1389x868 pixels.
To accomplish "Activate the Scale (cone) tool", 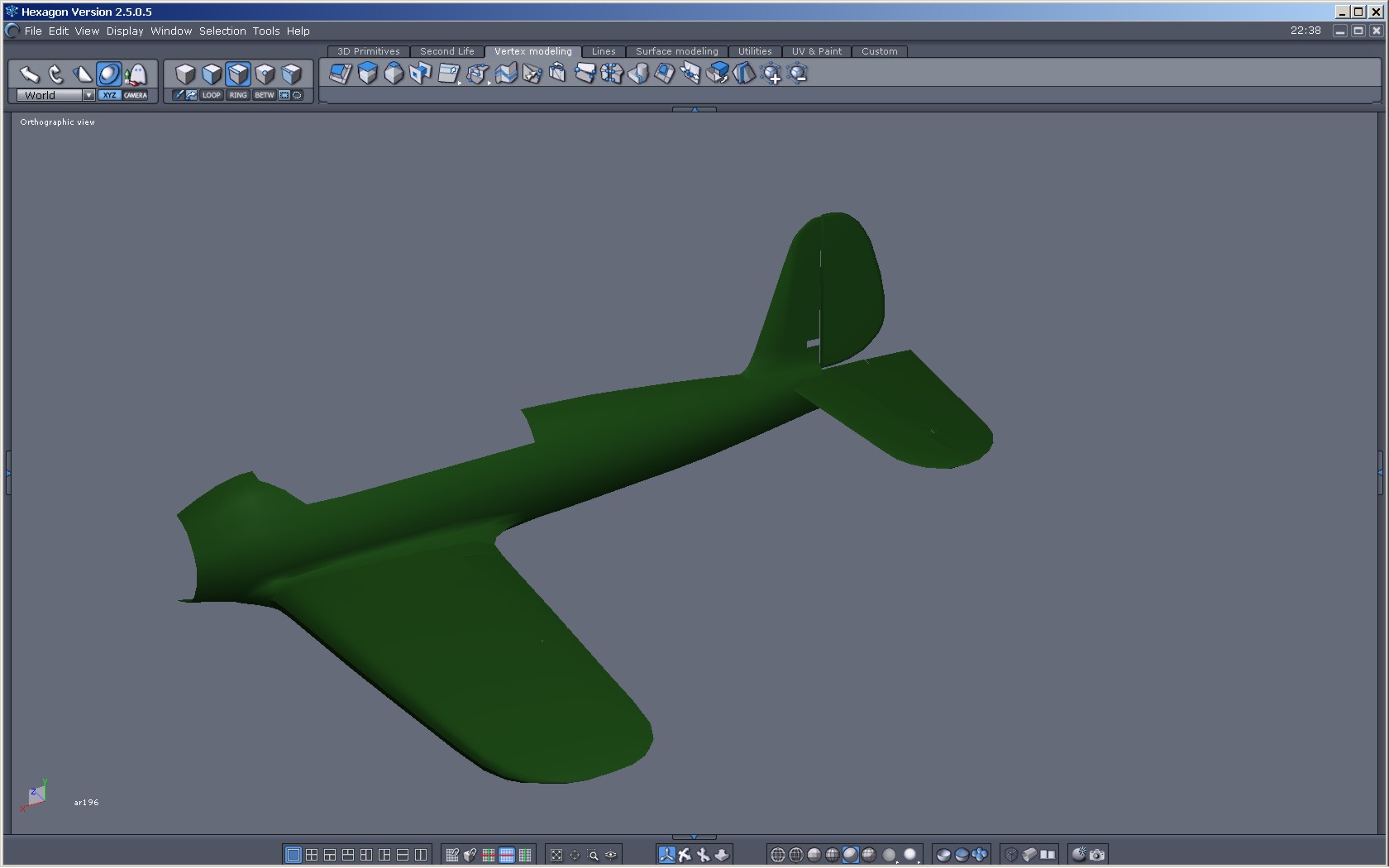I will click(83, 74).
